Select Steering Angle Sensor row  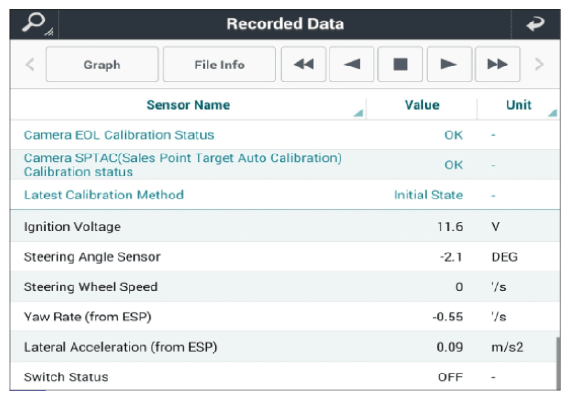click(285, 257)
